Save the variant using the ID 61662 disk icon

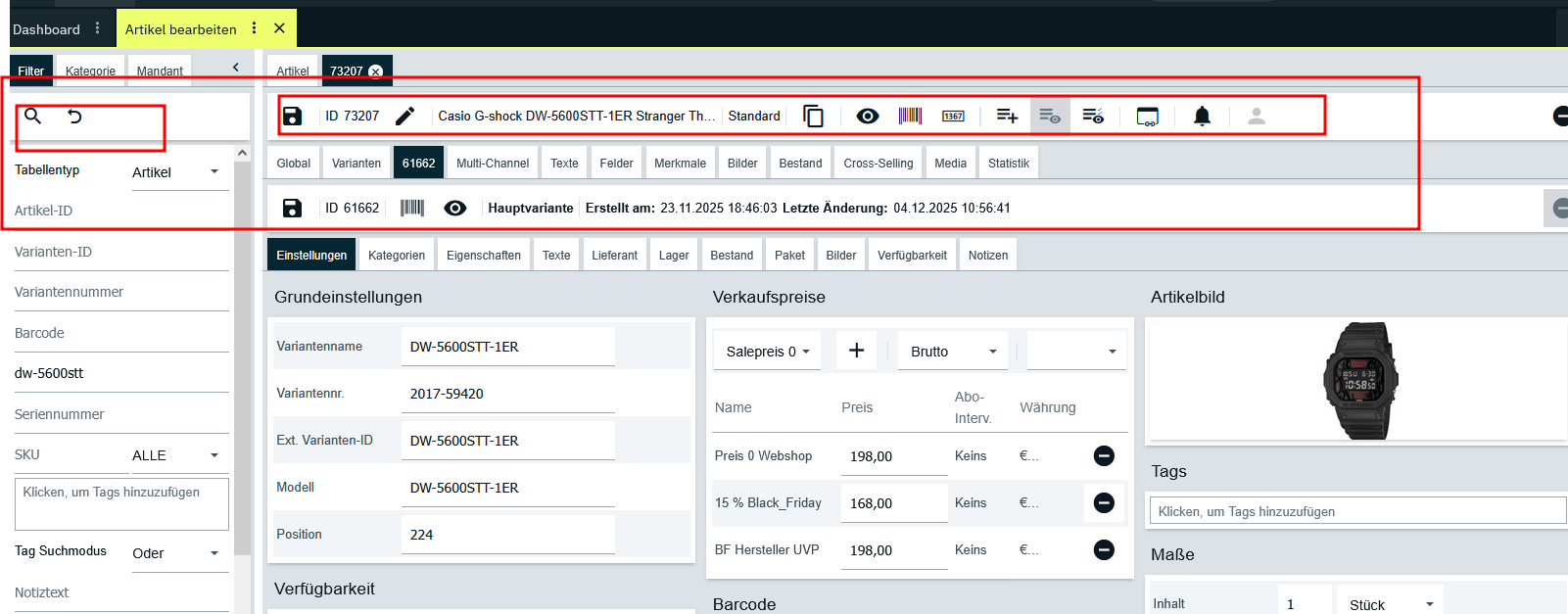(292, 208)
